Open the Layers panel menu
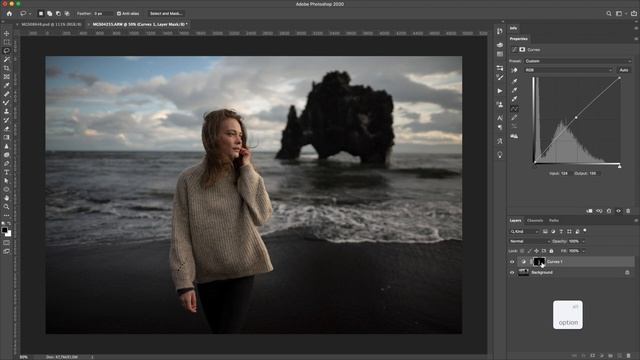The image size is (640, 360). click(636, 220)
